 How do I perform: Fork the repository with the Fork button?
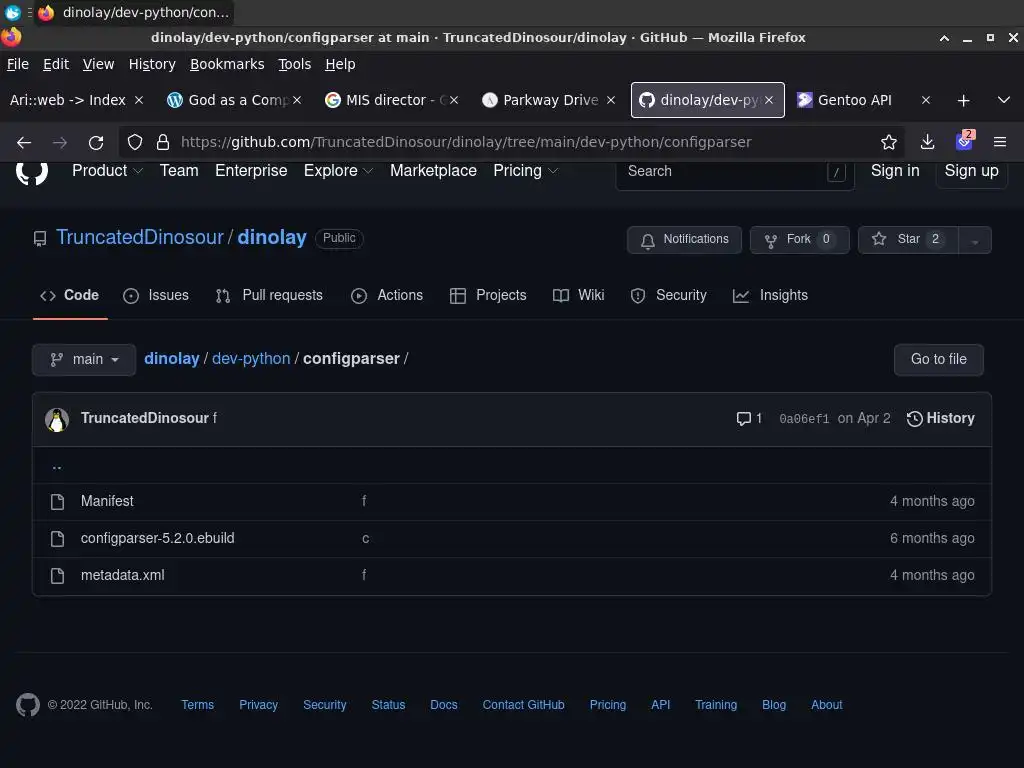[799, 240]
